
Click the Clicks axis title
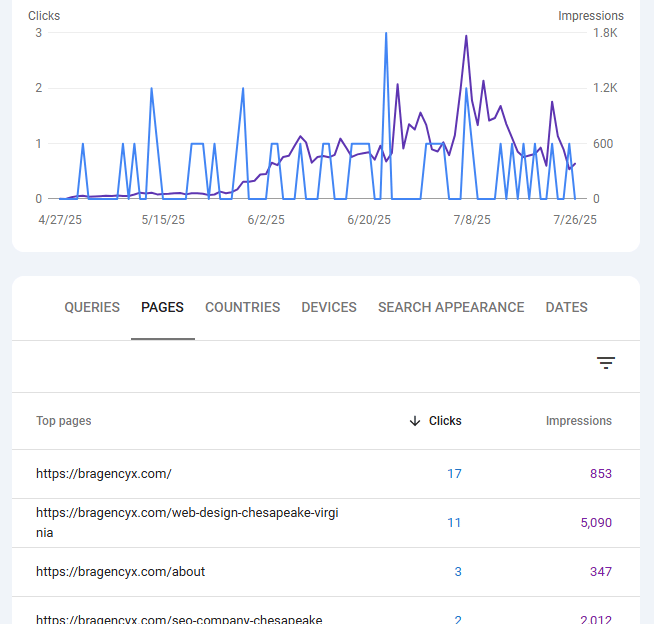pos(44,16)
